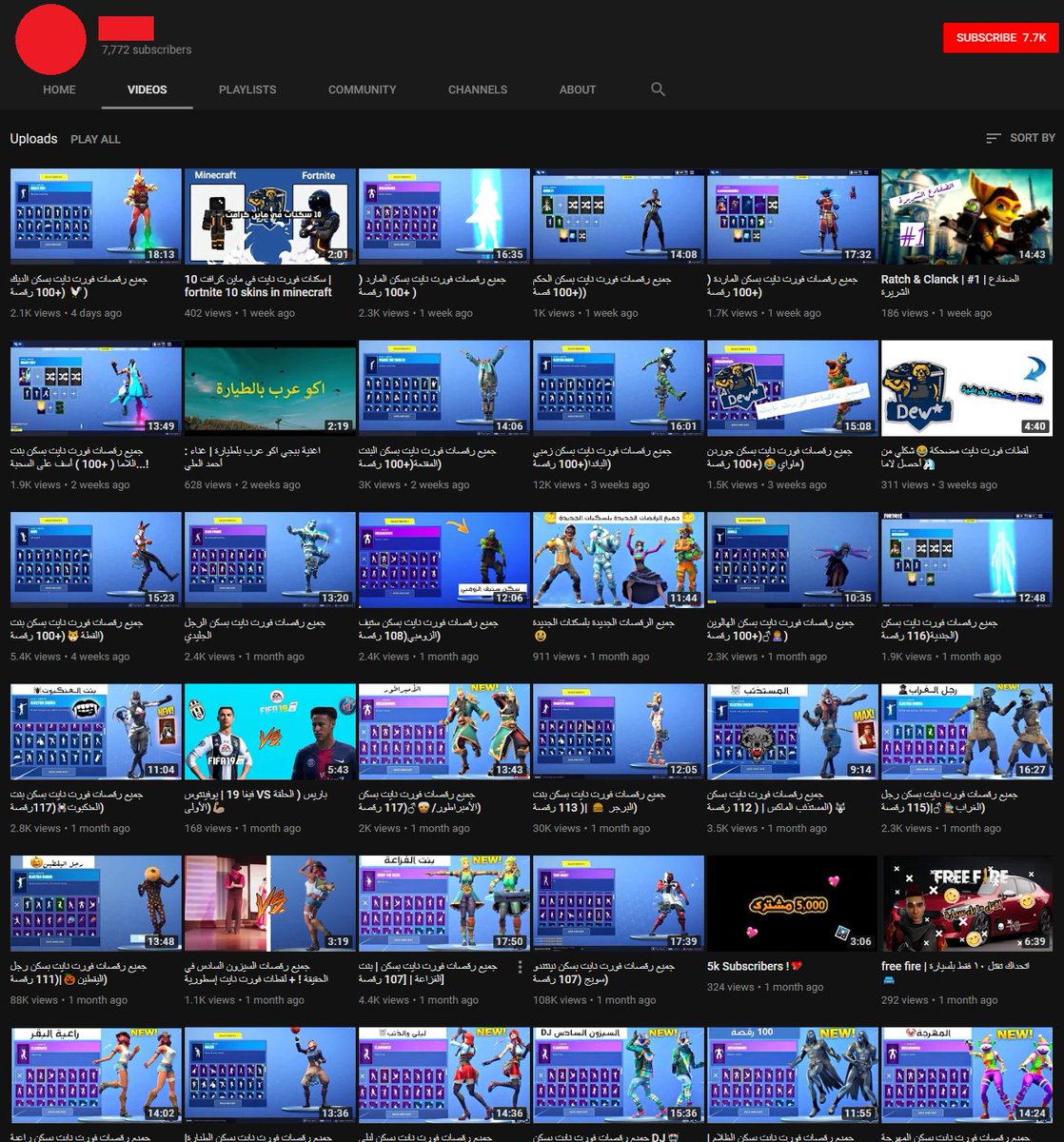
Task: Select the Videos tab
Action: (148, 89)
